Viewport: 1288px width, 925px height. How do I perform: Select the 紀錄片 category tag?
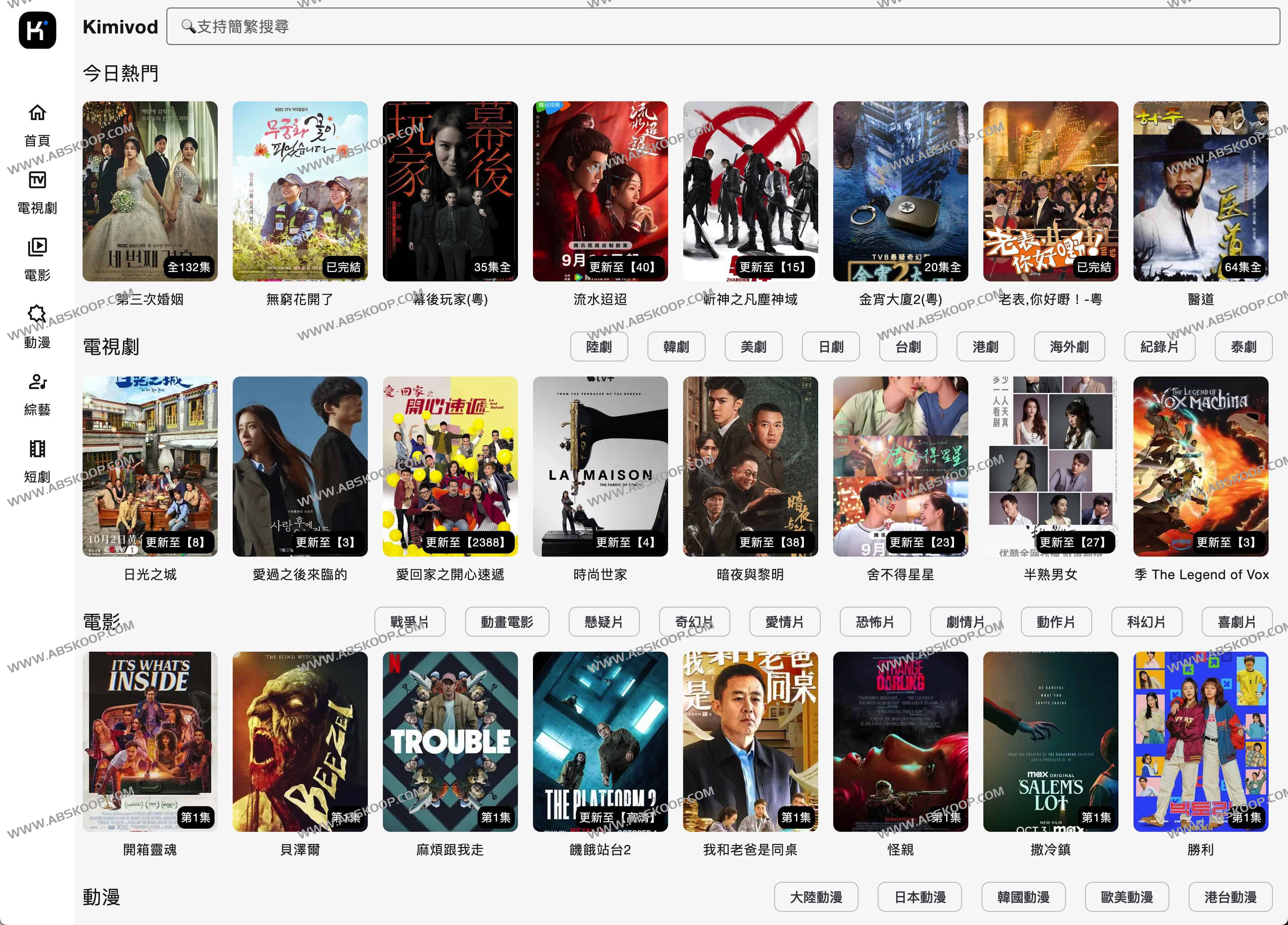(x=1159, y=346)
